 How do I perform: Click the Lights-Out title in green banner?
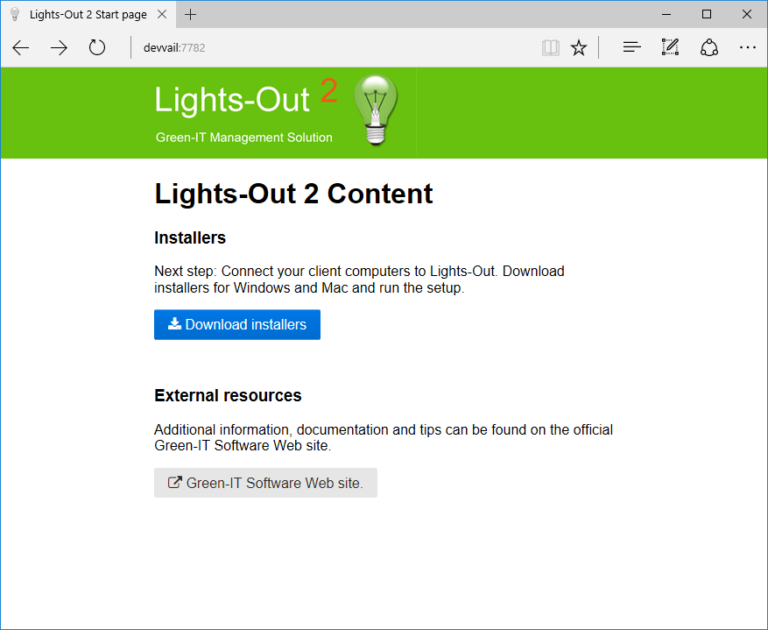point(232,100)
